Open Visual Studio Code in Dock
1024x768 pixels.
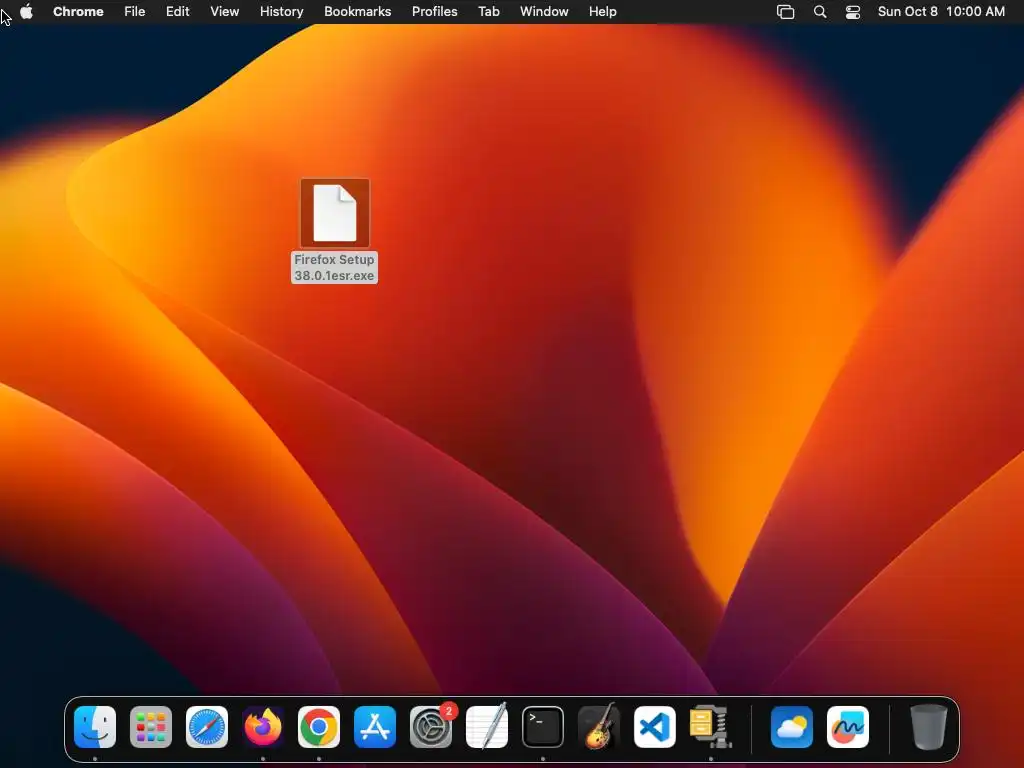655,727
